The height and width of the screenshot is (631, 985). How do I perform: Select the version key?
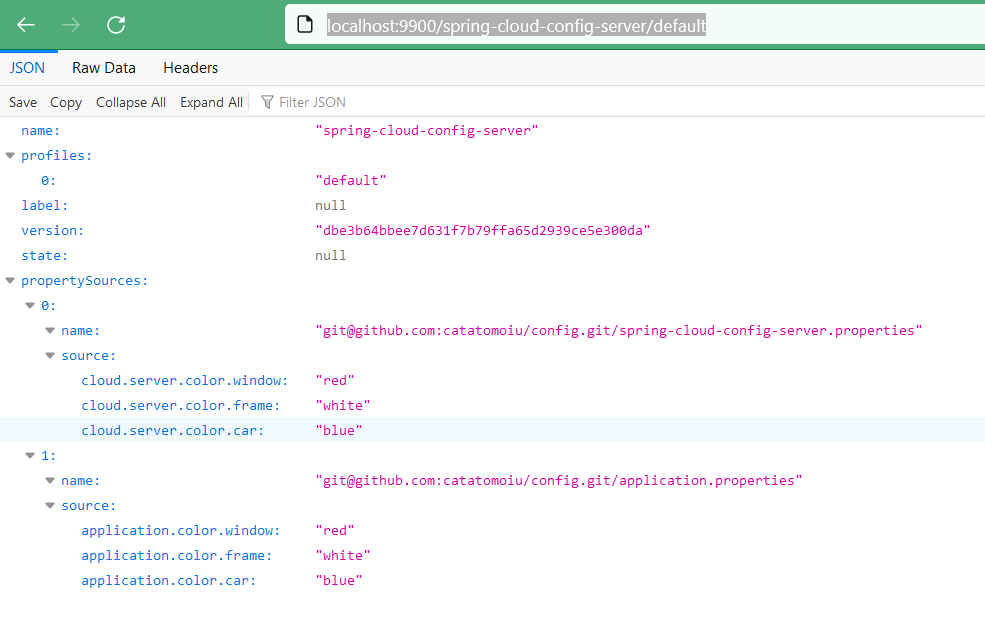(x=52, y=231)
